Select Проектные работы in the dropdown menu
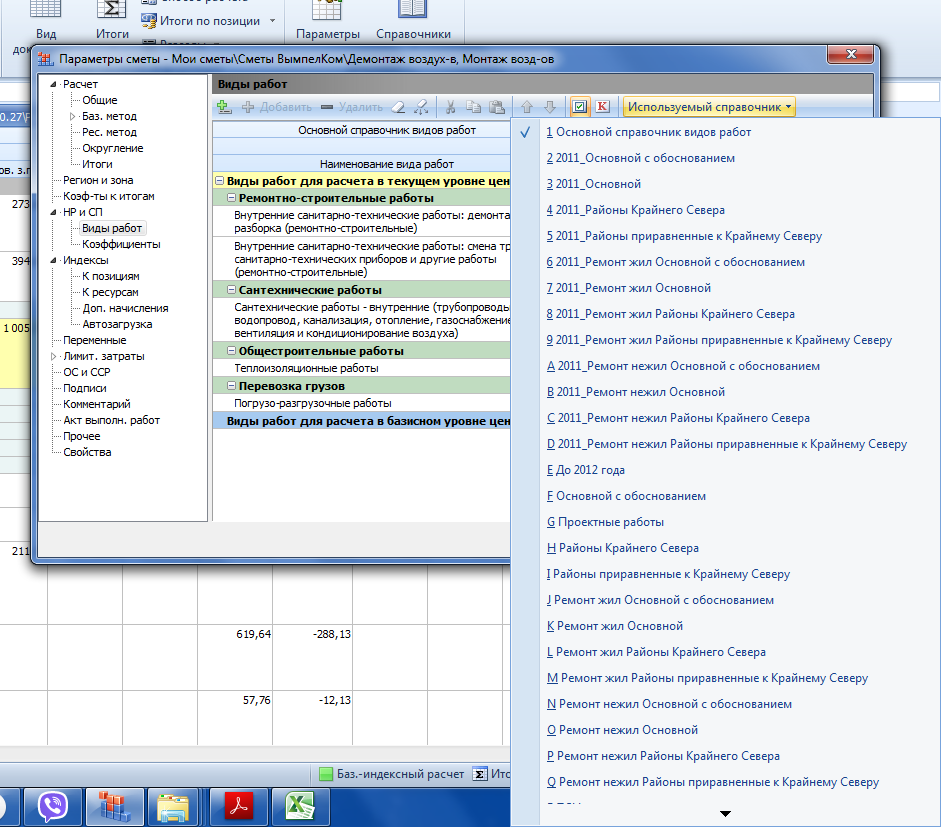 pyautogui.click(x=609, y=522)
